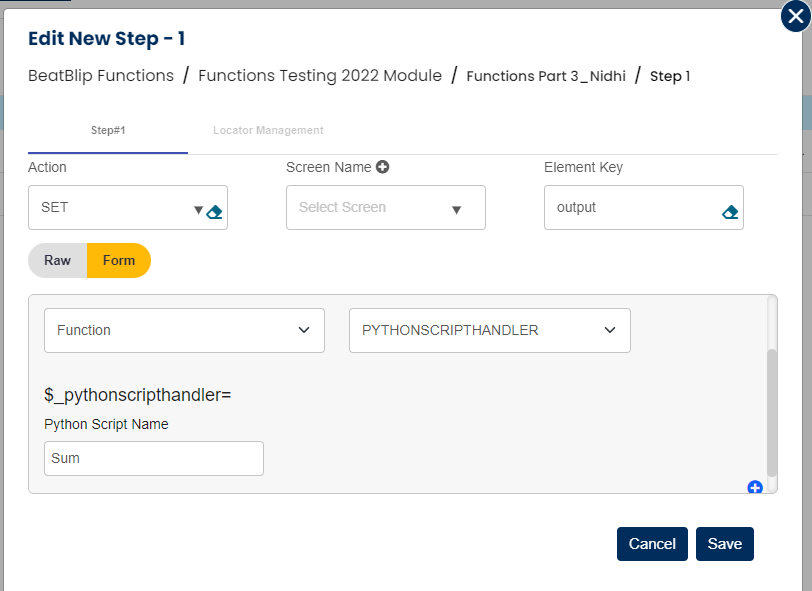The image size is (812, 591).
Task: Clear the Element Key with eraser icon
Action: [x=729, y=212]
